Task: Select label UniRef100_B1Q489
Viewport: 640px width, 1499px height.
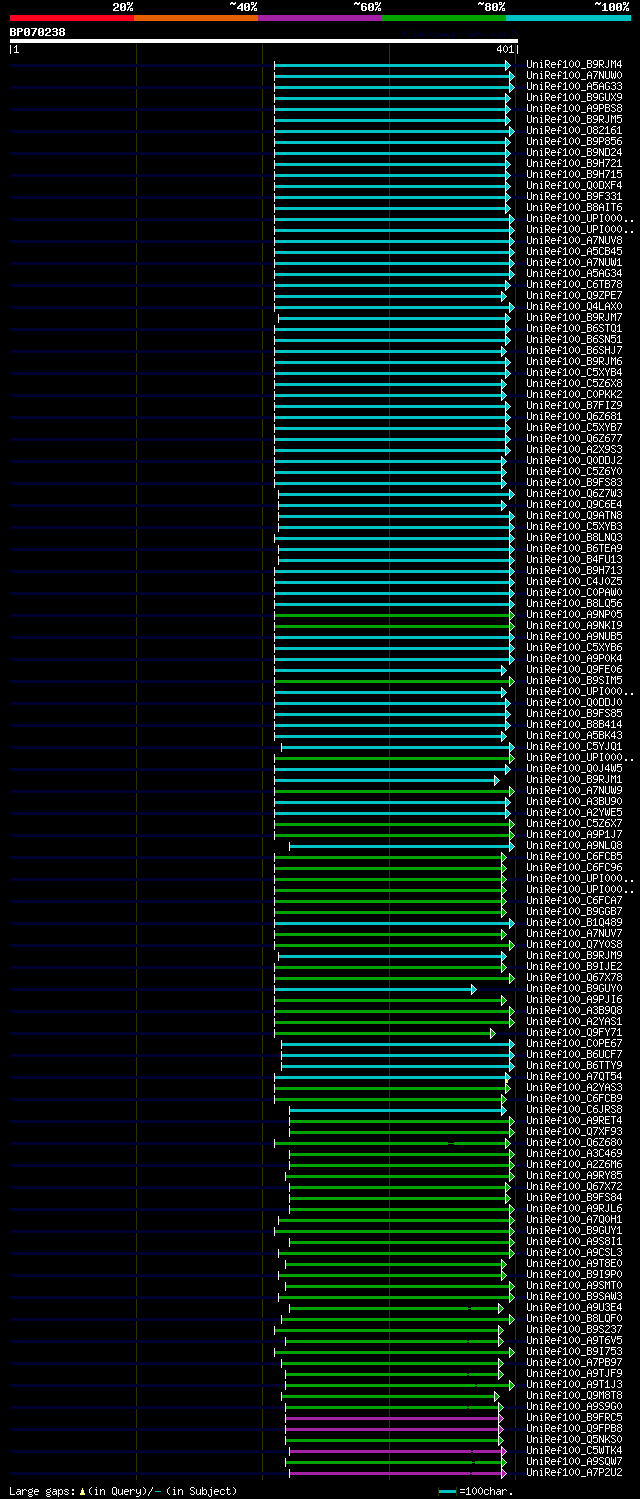Action: pyautogui.click(x=575, y=923)
